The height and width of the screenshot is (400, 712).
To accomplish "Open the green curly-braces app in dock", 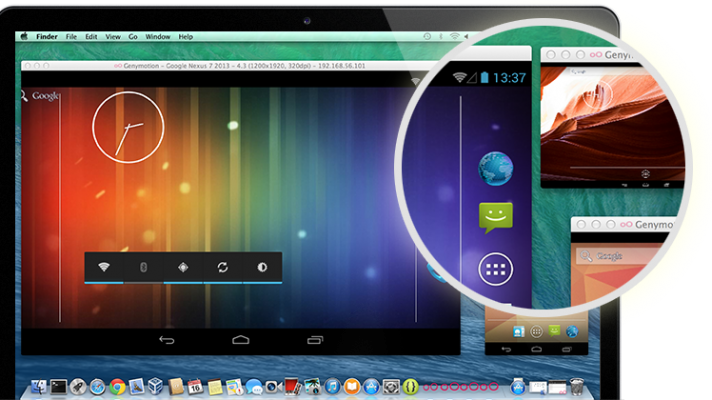I will tap(410, 387).
